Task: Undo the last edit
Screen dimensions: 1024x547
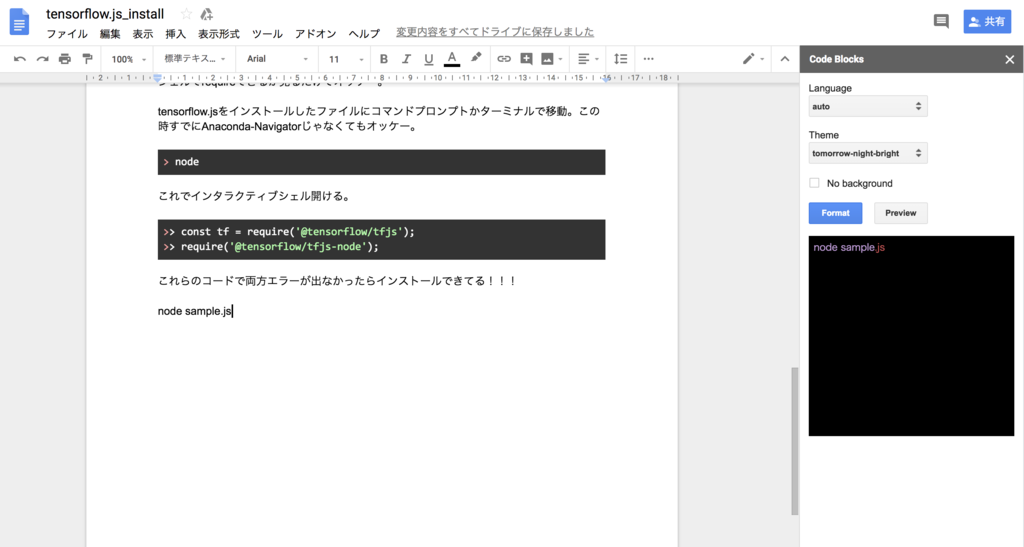Action: click(x=20, y=59)
